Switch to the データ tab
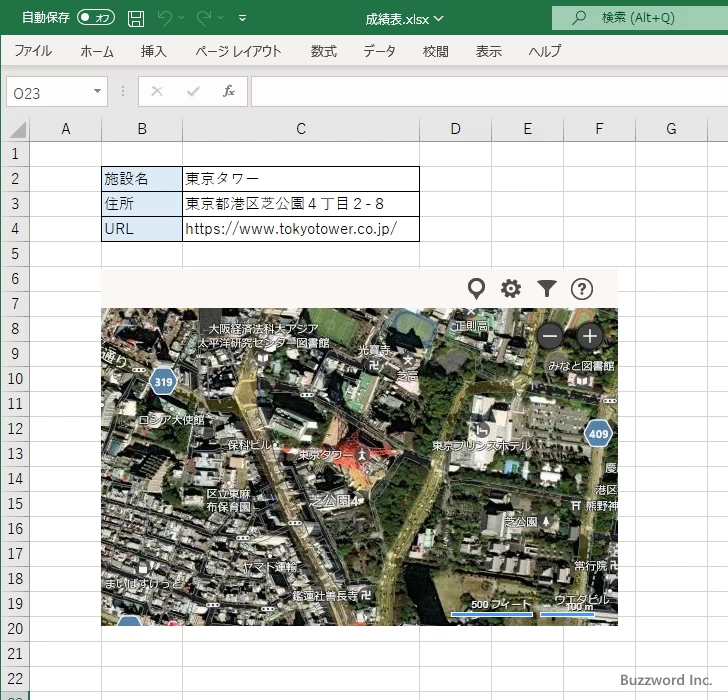Viewport: 728px width, 700px height. click(379, 51)
